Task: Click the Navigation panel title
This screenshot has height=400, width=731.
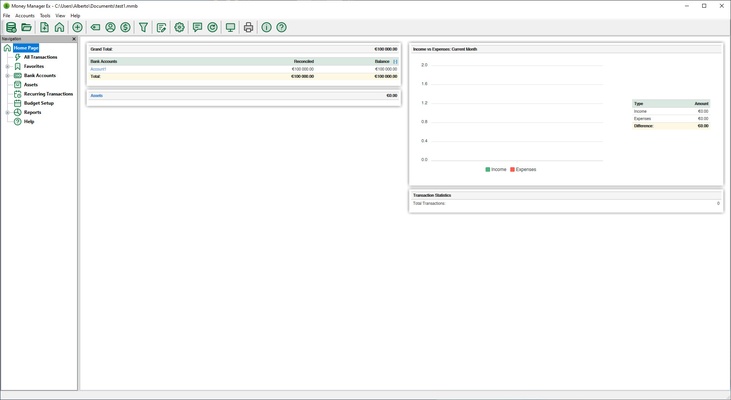Action: coord(12,39)
